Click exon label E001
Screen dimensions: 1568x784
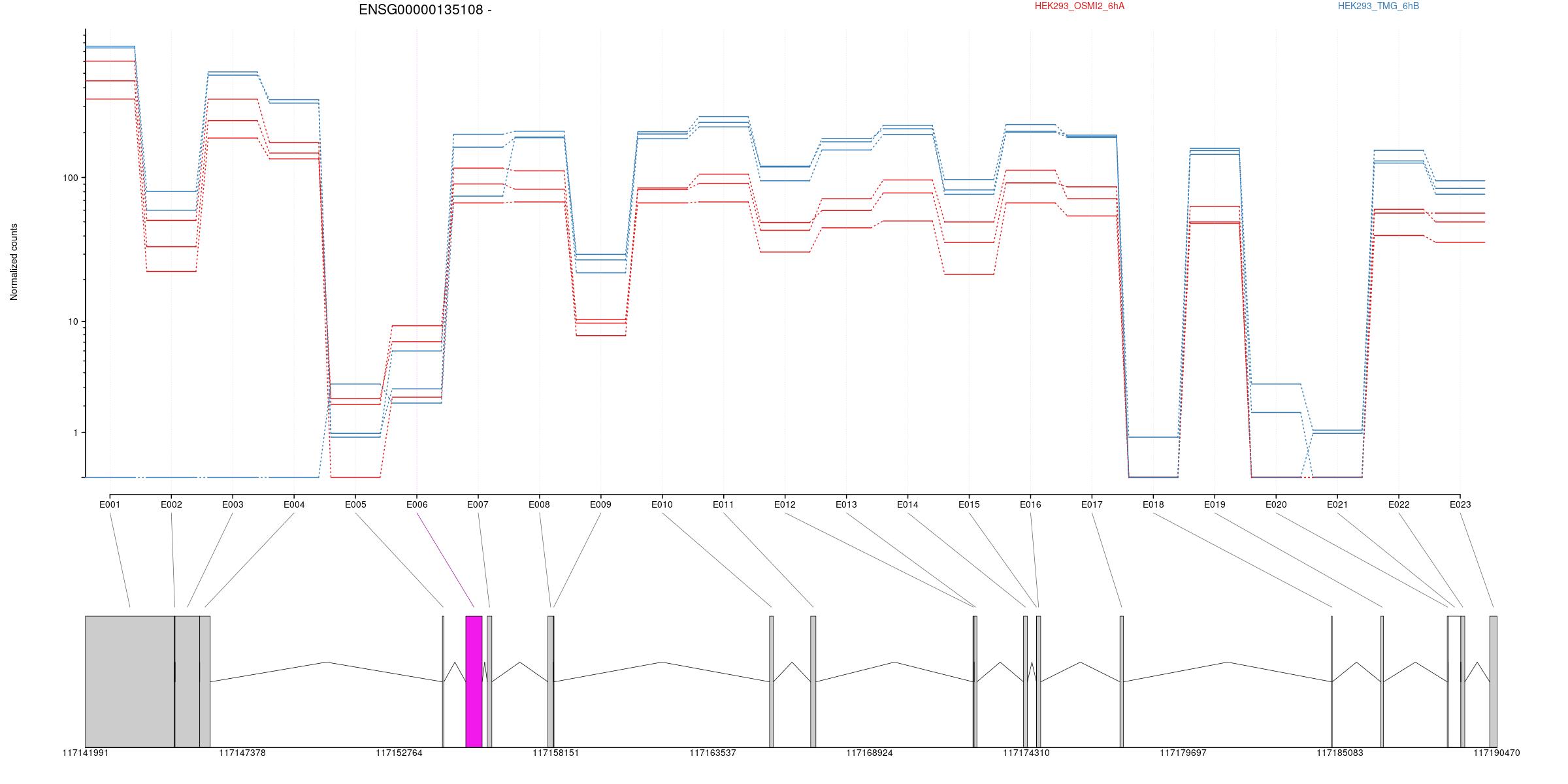[110, 504]
